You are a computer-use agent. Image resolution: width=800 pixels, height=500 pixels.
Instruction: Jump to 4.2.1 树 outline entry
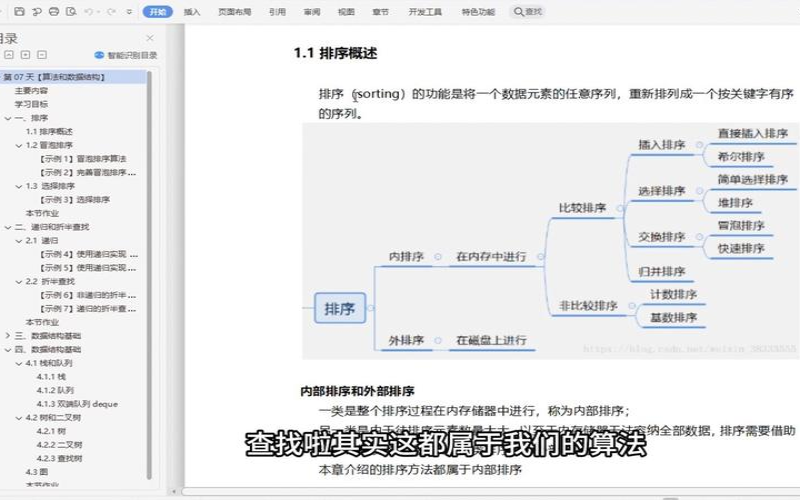tap(51, 431)
